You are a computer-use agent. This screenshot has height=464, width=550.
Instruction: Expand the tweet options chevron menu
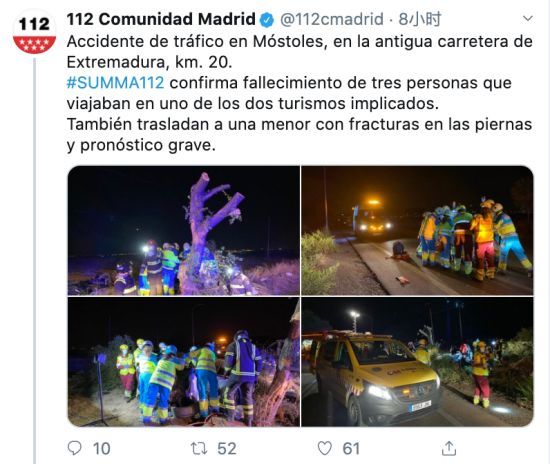click(x=528, y=18)
